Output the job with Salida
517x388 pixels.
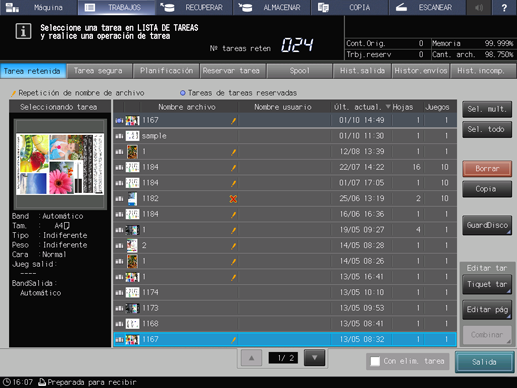coord(484,362)
